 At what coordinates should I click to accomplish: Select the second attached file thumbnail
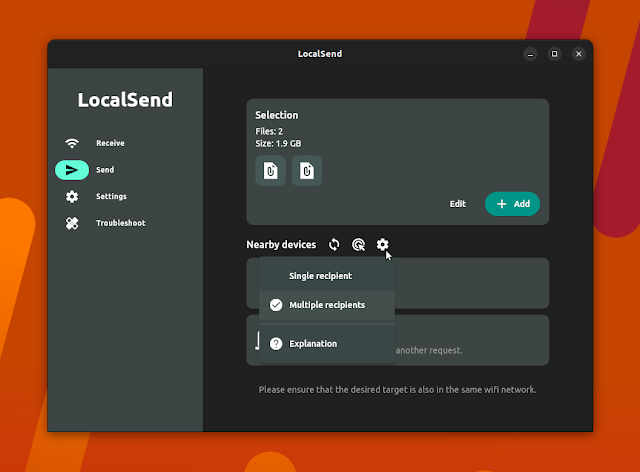307,171
